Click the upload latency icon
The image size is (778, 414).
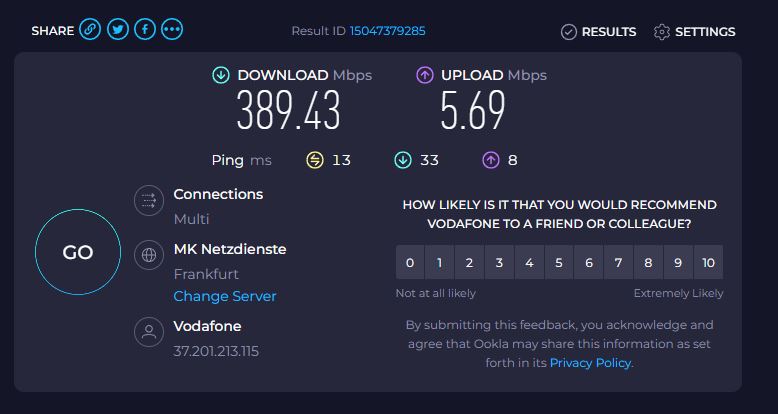coord(491,160)
